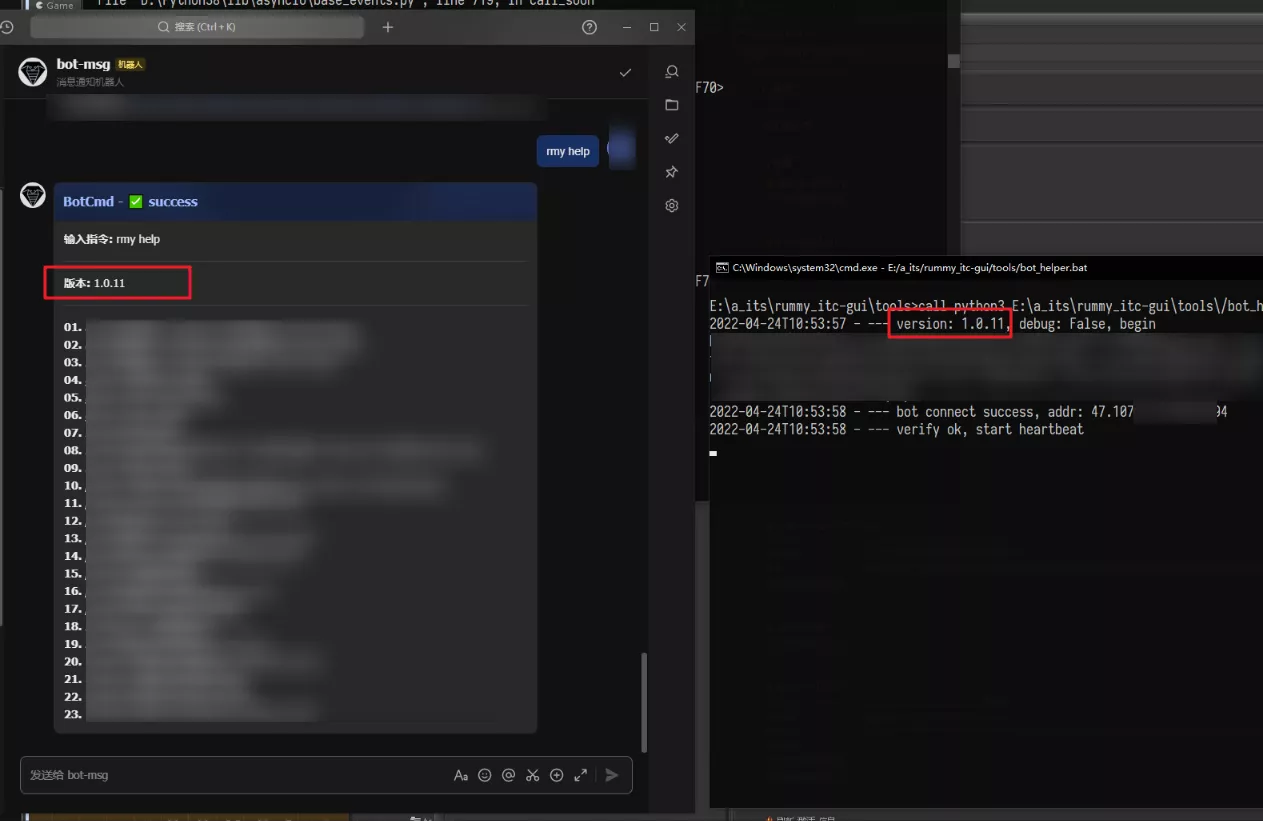Open the bot-msg chat title
Viewport: 1263px width, 821px height.
pyautogui.click(x=83, y=64)
